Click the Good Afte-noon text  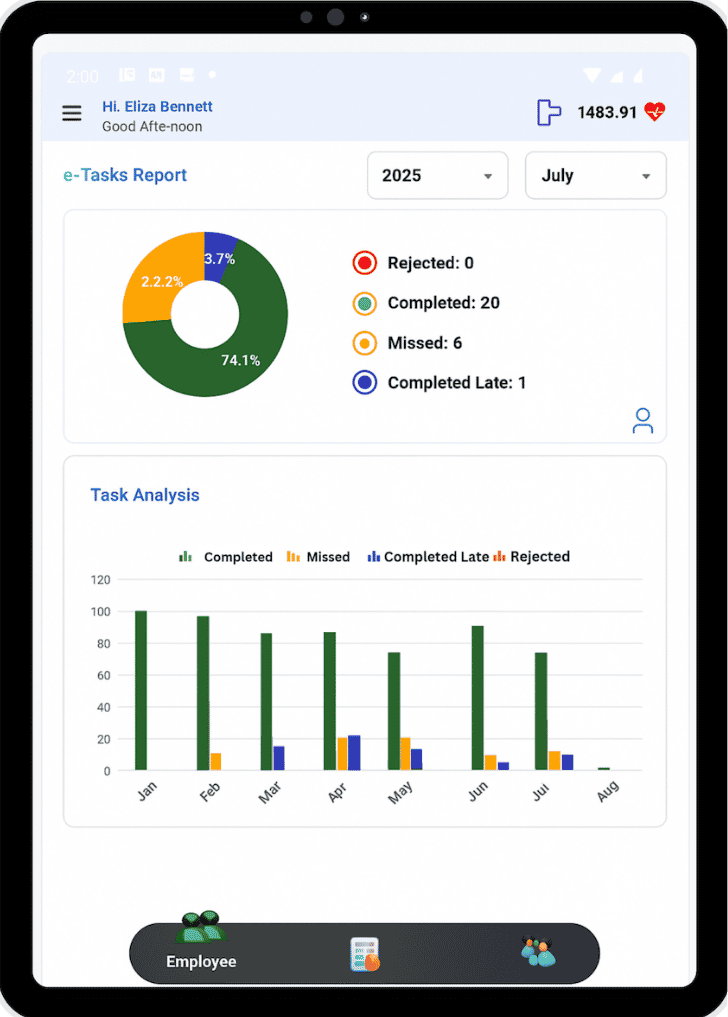[152, 126]
